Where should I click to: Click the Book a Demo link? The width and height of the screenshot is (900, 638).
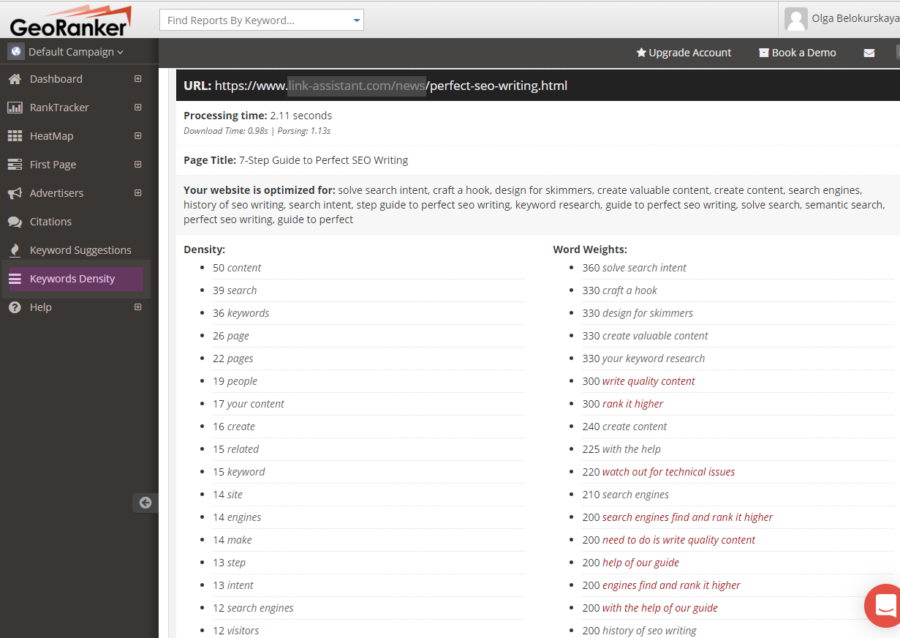[797, 53]
